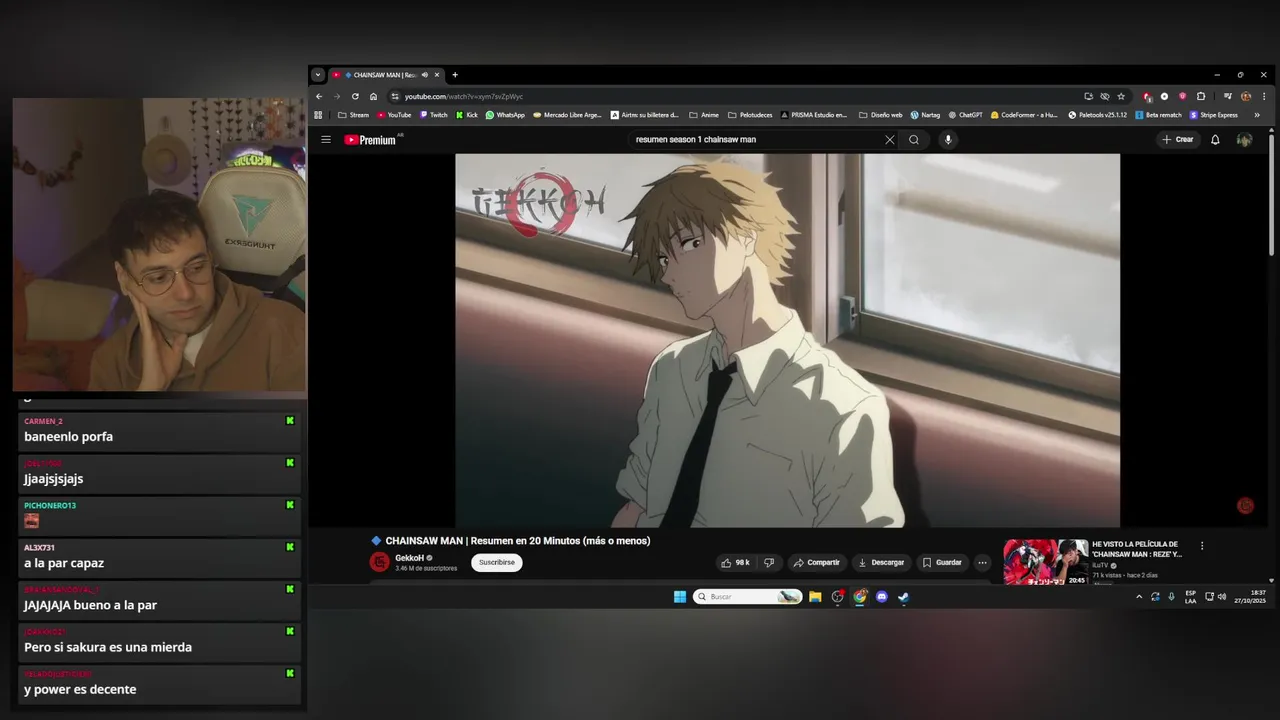Open the Mercado Libre bookmark
The width and height of the screenshot is (1280, 720).
click(567, 115)
